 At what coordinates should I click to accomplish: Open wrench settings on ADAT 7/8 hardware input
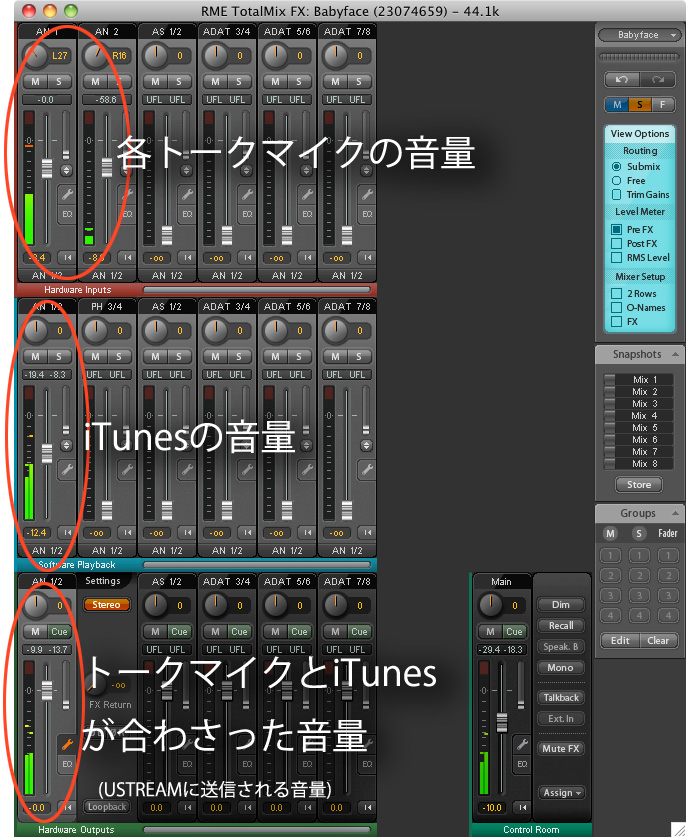point(367,194)
